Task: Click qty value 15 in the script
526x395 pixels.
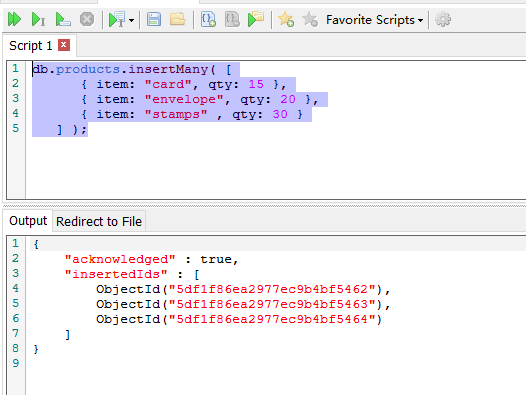Action: [256, 84]
